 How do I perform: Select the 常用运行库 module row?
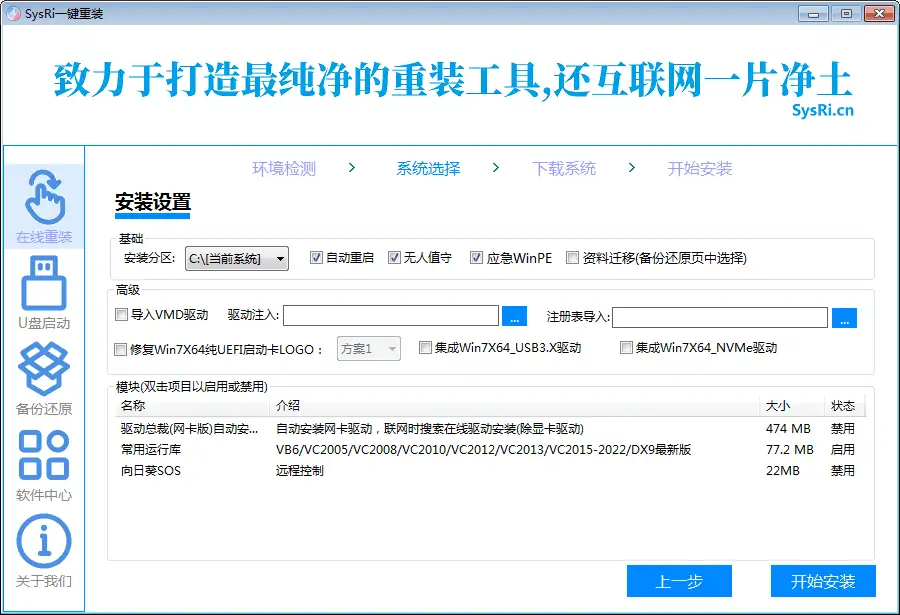pyautogui.click(x=490, y=450)
